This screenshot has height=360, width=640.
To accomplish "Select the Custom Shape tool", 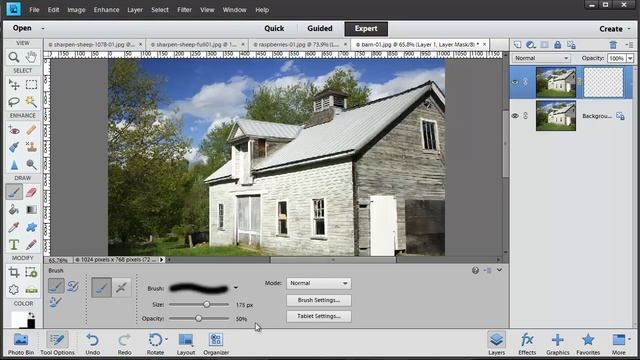I will [31, 227].
